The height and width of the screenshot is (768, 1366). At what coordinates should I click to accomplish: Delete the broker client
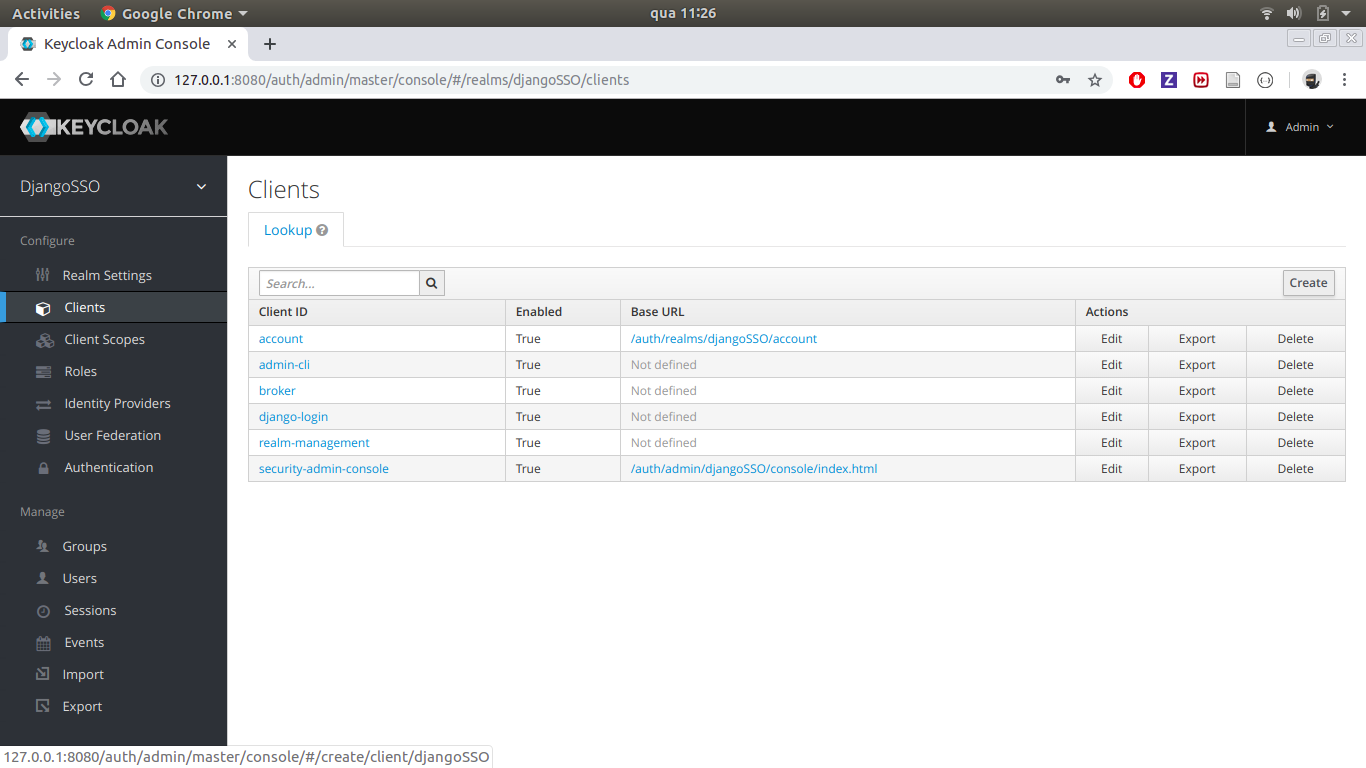(x=1295, y=391)
